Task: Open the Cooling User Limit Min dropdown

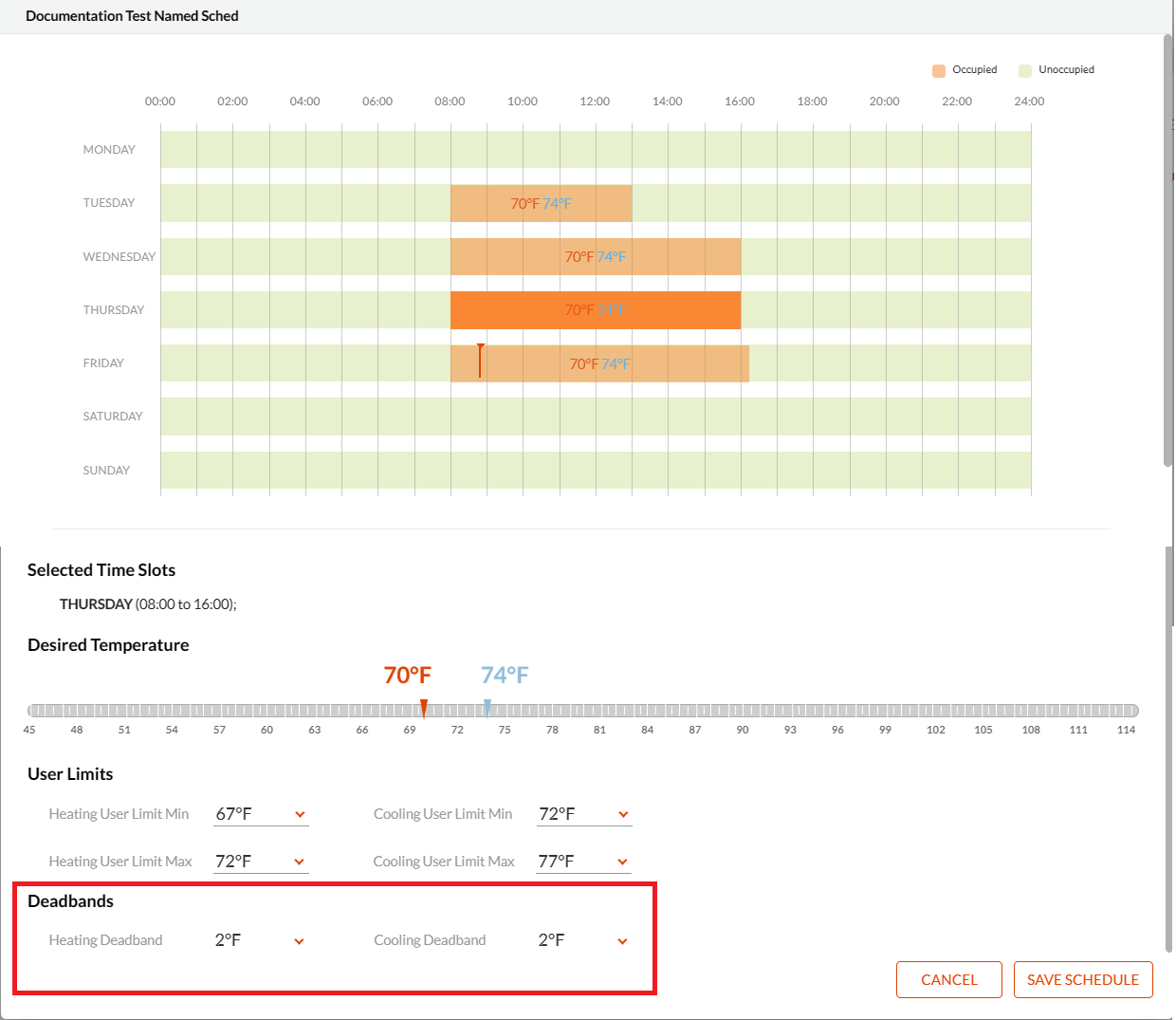Action: [623, 813]
